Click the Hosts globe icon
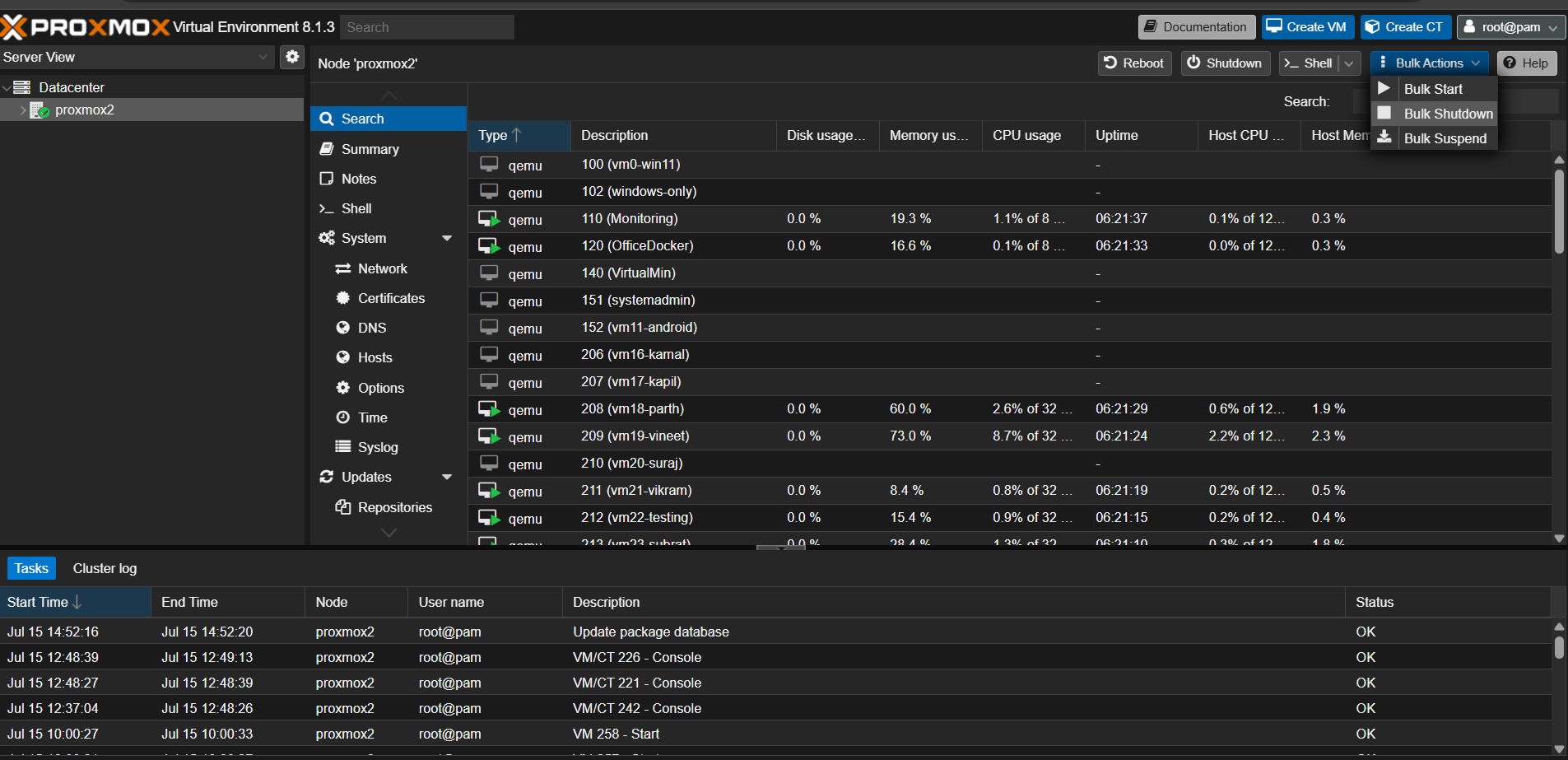This screenshot has height=760, width=1568. click(343, 357)
